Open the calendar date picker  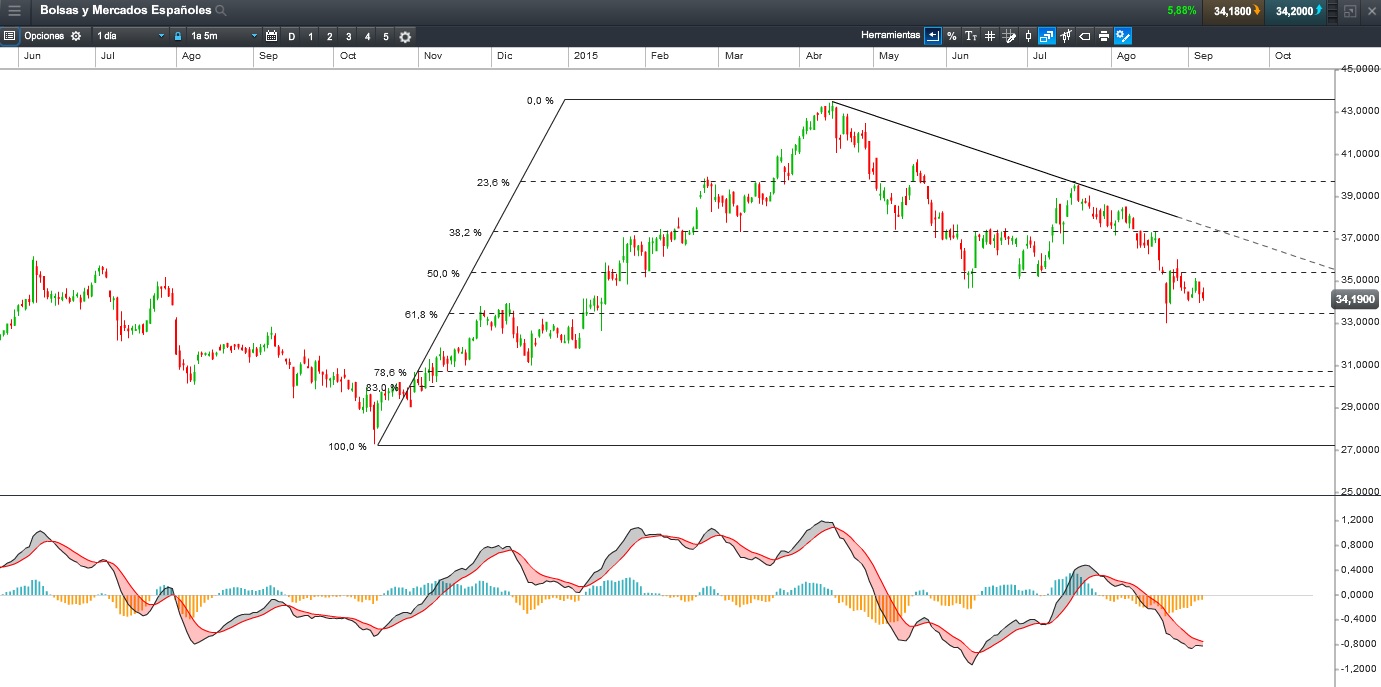click(271, 36)
